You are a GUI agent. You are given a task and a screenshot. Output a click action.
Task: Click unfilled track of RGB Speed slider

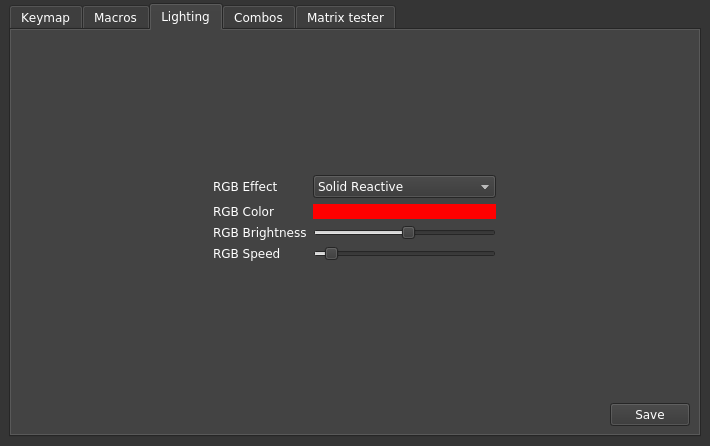[416, 254]
